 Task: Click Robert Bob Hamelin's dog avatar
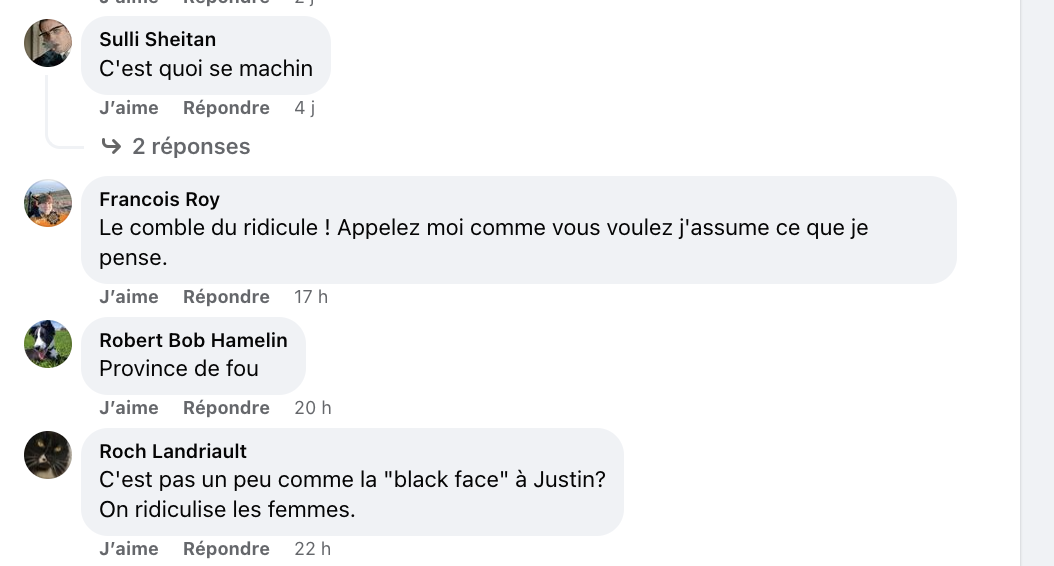coord(48,343)
